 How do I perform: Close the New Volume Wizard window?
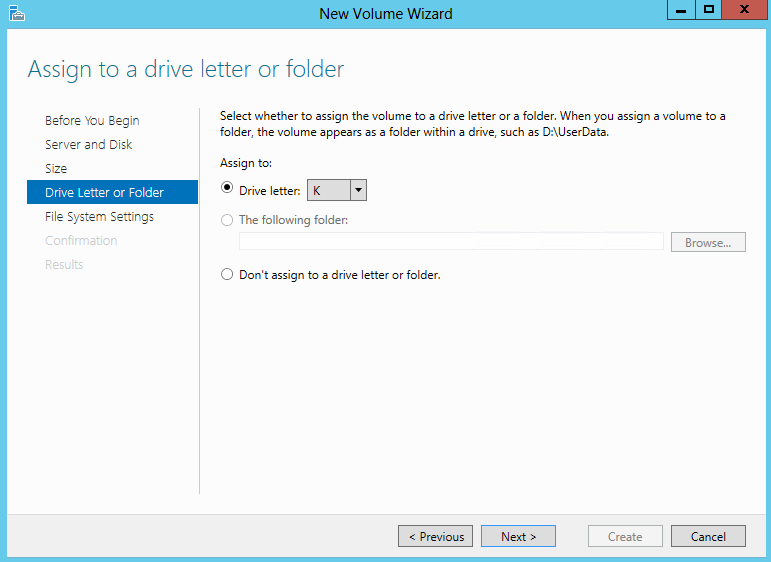(744, 10)
